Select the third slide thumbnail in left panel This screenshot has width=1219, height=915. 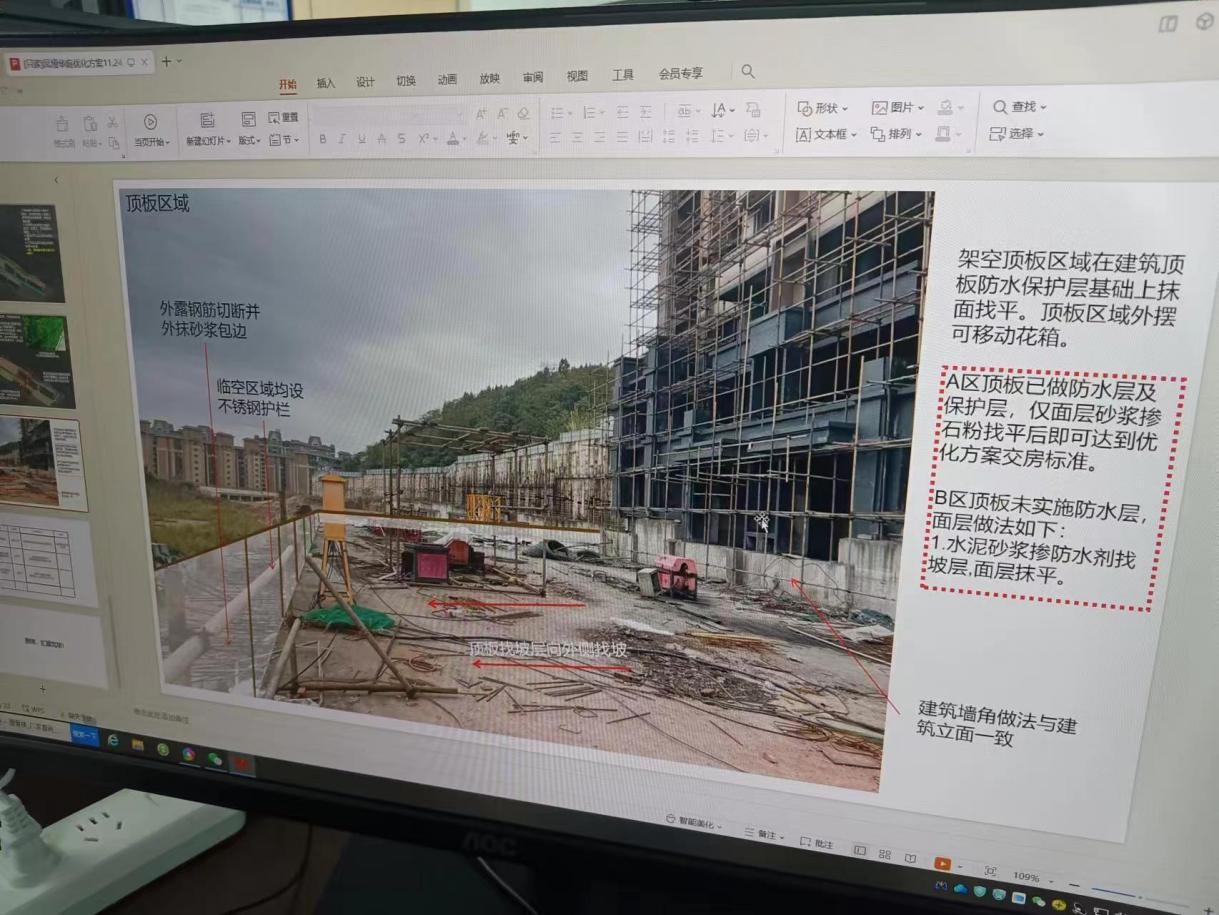click(x=41, y=458)
